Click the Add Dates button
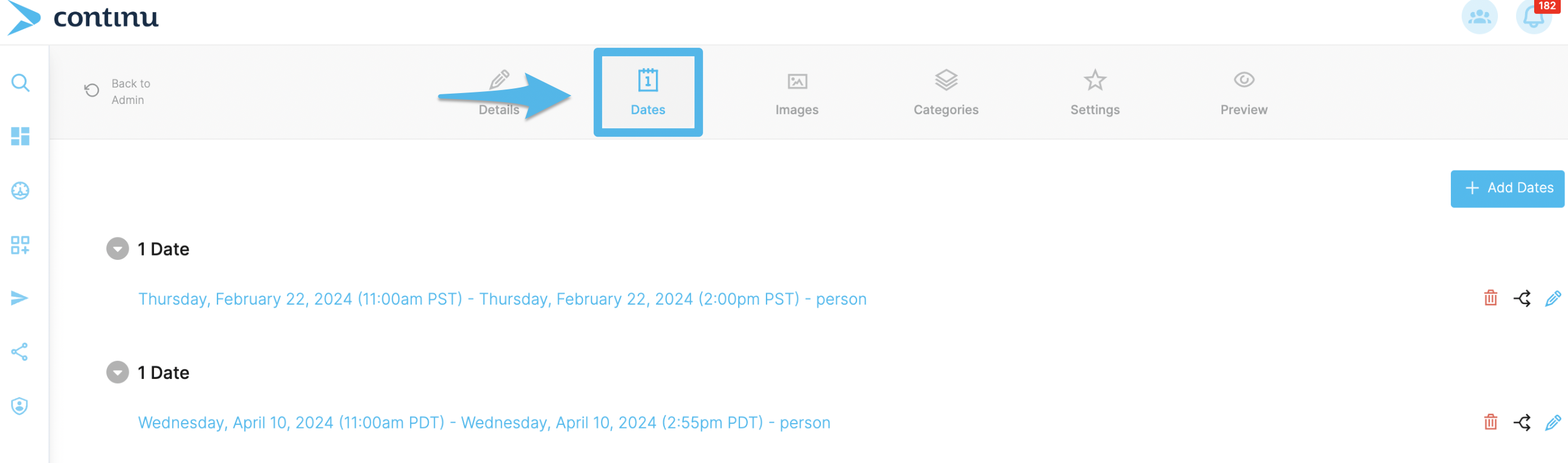 point(1507,189)
